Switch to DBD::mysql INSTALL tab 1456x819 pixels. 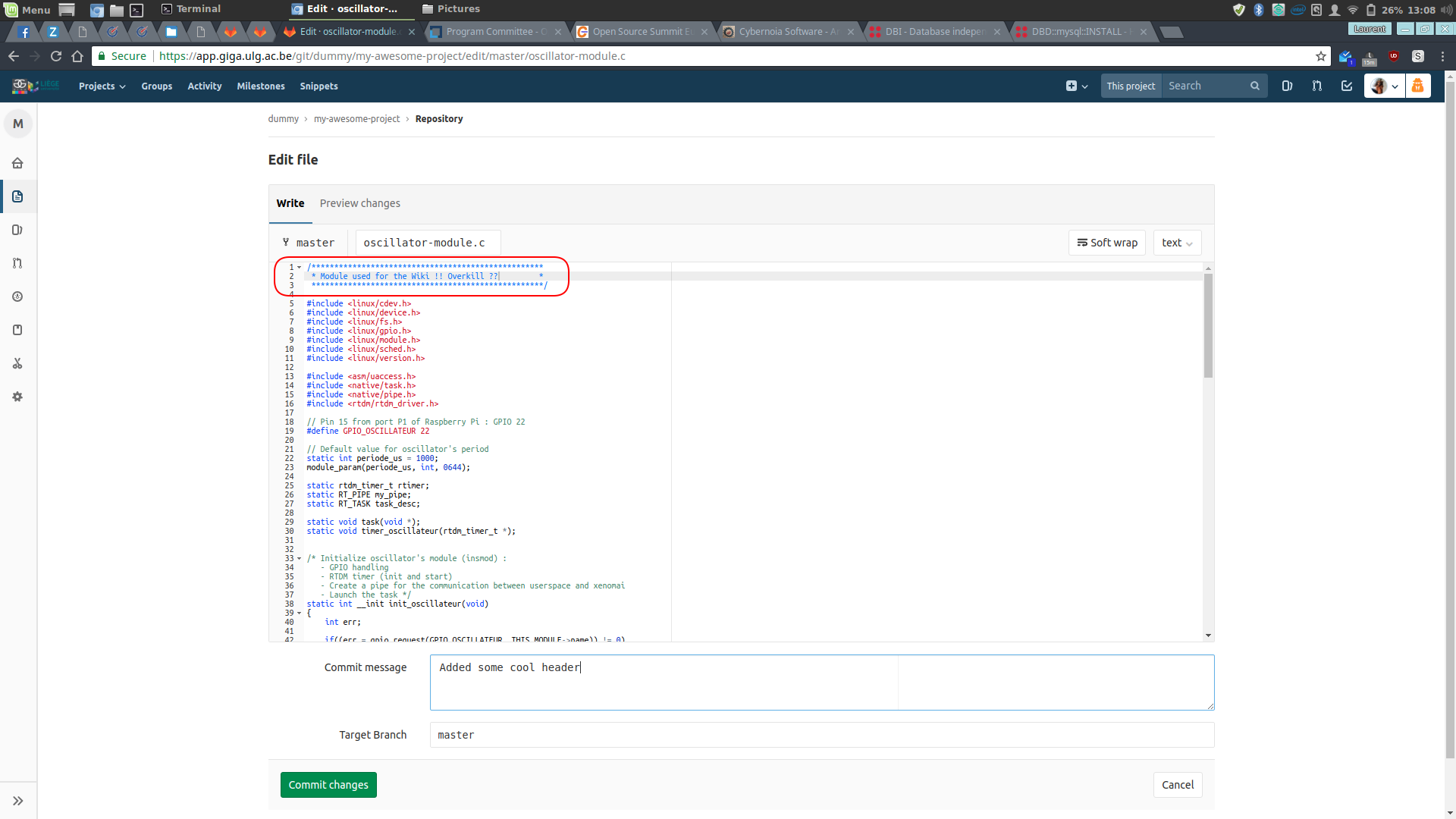pyautogui.click(x=1081, y=31)
